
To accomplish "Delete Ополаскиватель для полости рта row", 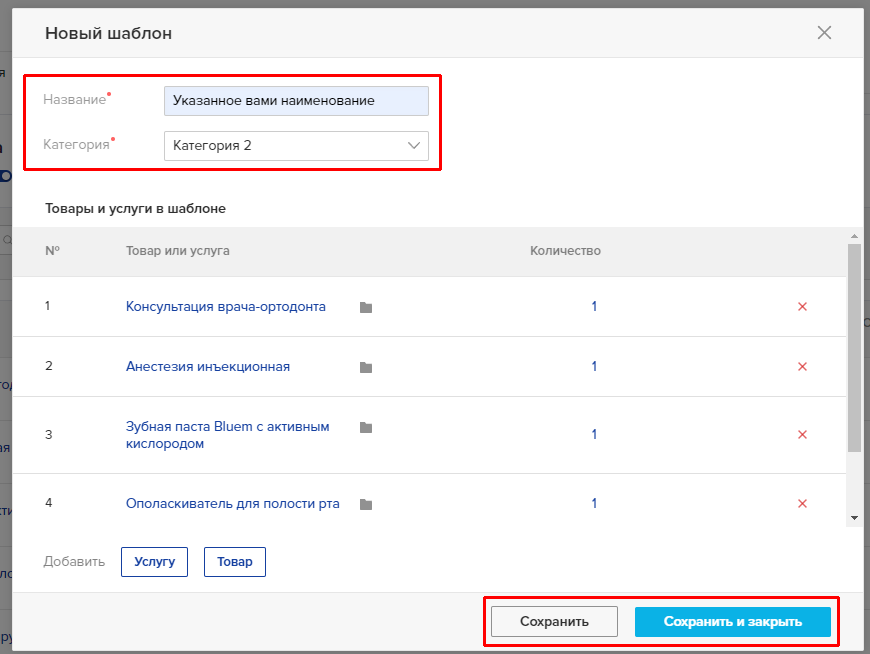I will point(802,504).
